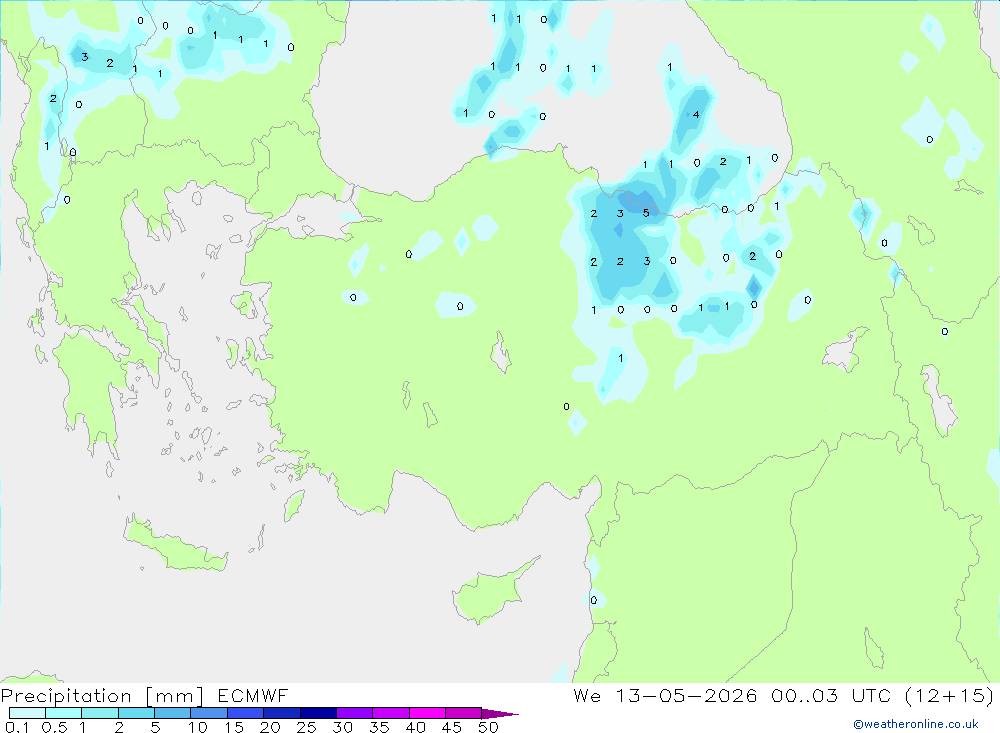
Task: Click the '0.1' legend scale label
Action: 17,727
